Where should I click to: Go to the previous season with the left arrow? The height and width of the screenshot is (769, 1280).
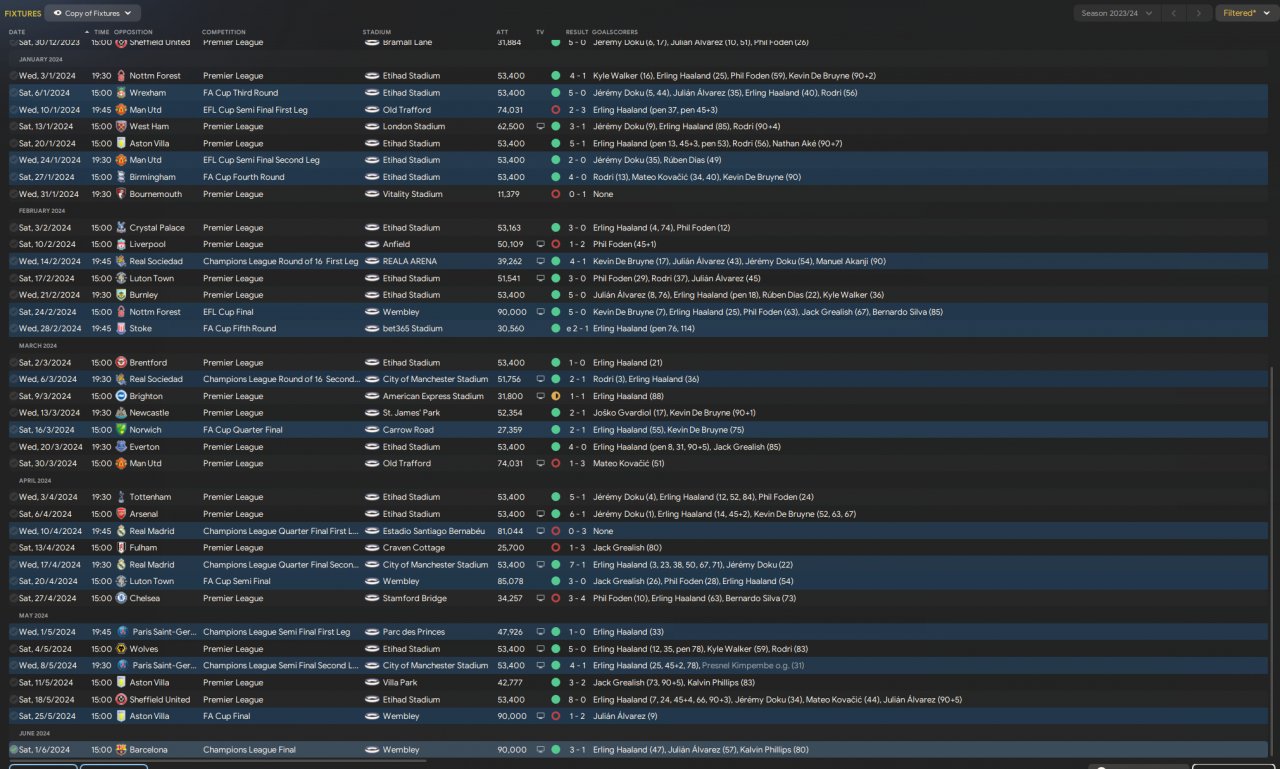click(1174, 13)
